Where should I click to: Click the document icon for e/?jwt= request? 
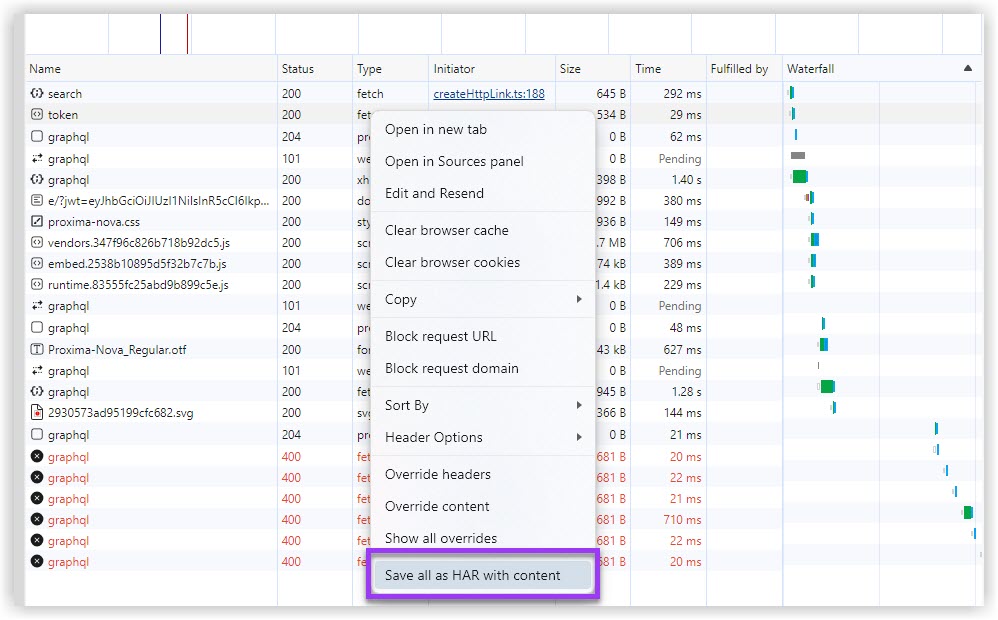37,201
